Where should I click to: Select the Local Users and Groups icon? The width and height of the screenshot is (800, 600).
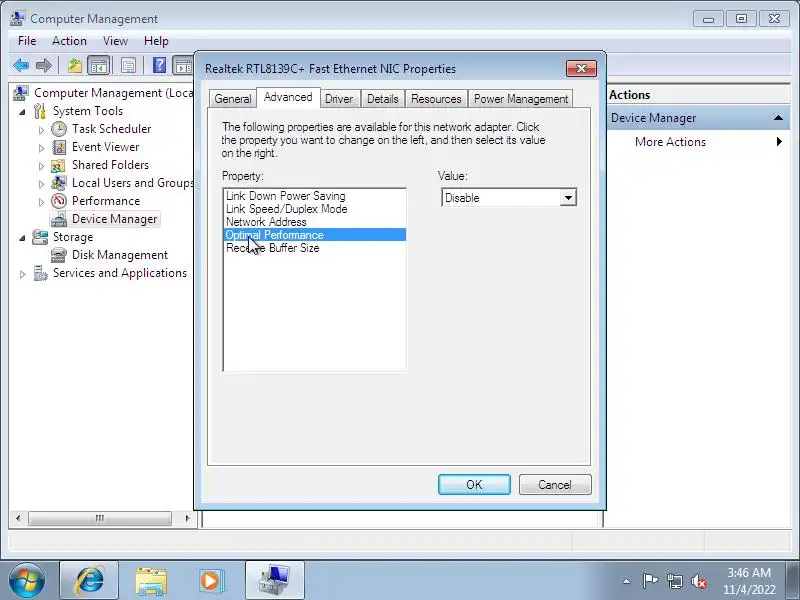tap(59, 183)
